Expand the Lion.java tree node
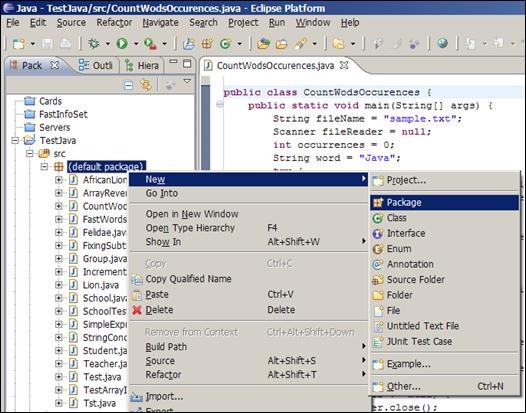 click(59, 285)
